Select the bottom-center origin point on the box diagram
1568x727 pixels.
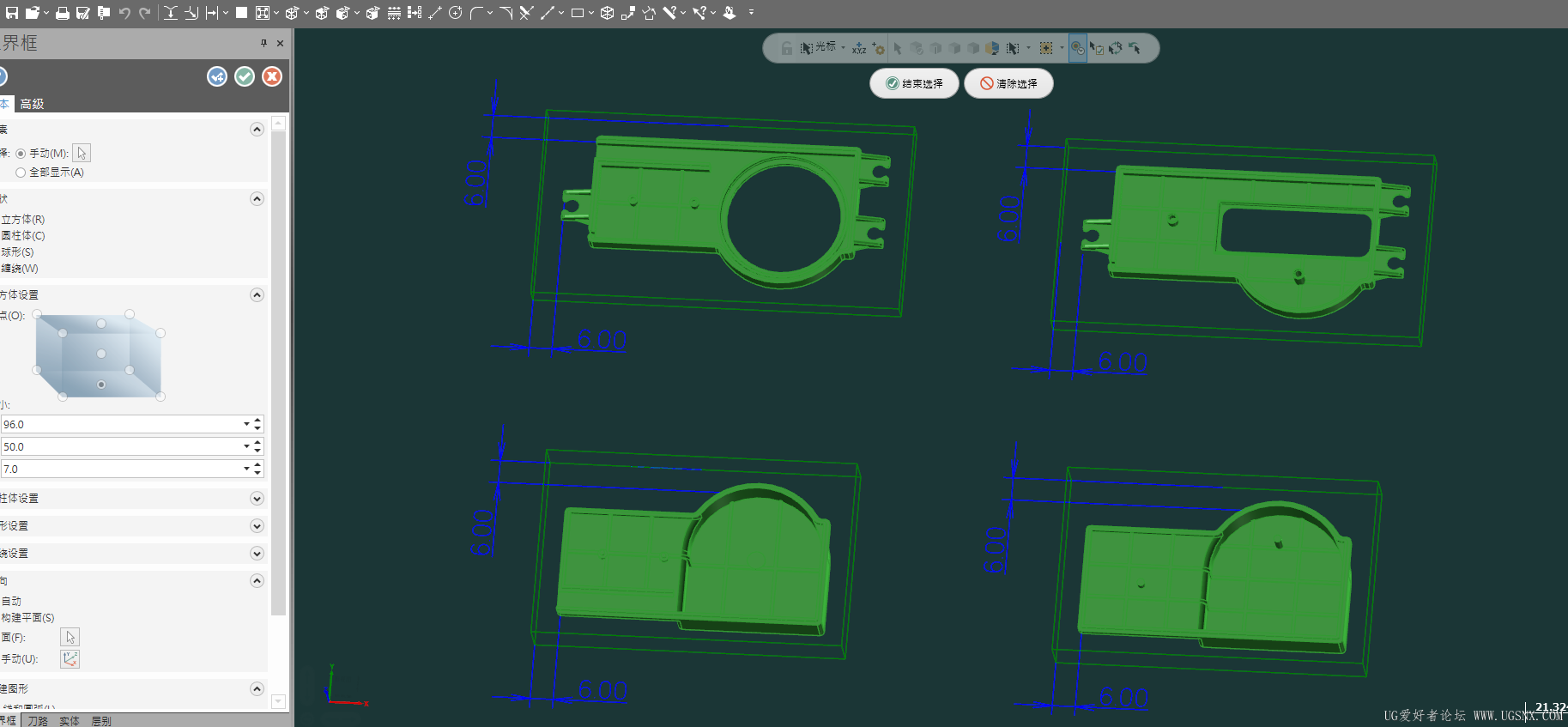(101, 385)
